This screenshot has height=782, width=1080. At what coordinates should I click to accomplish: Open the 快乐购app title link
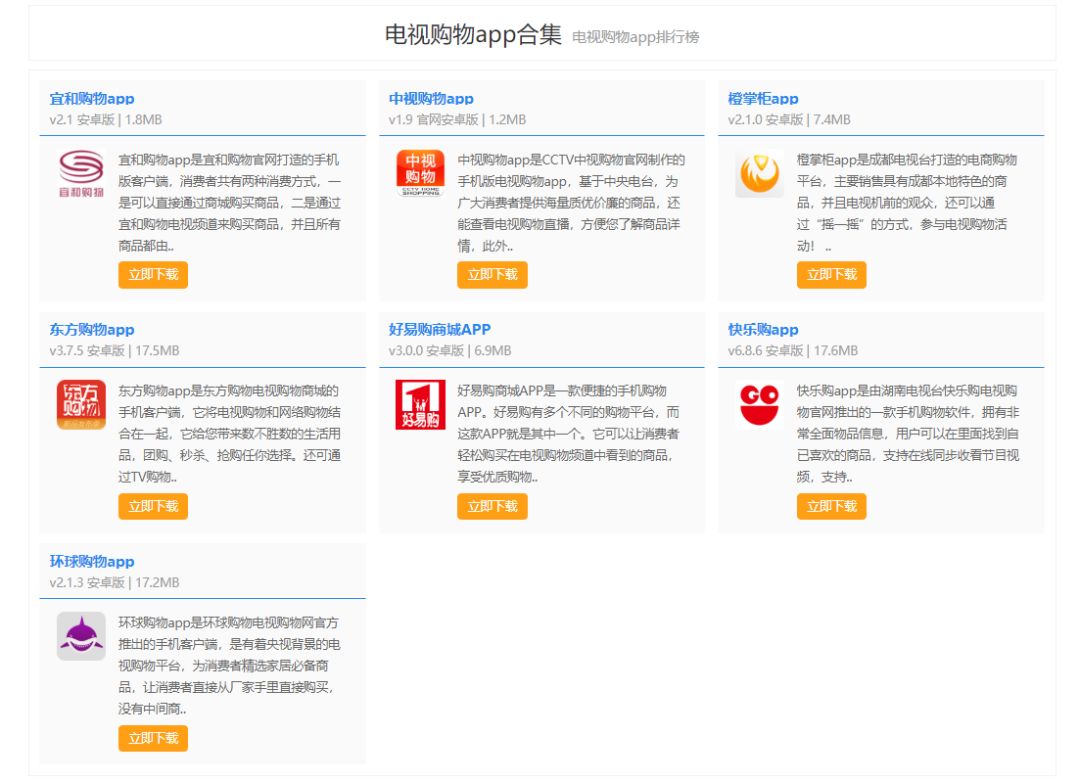click(x=763, y=329)
